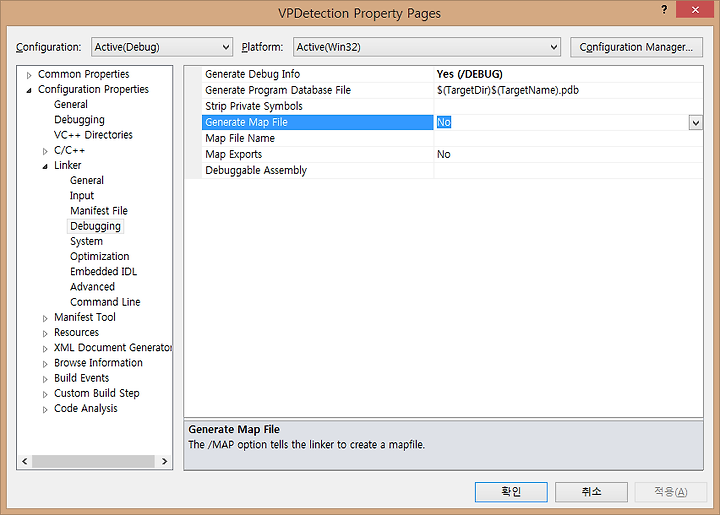Expand the Browse Information node
This screenshot has width=720, height=515.
point(45,363)
